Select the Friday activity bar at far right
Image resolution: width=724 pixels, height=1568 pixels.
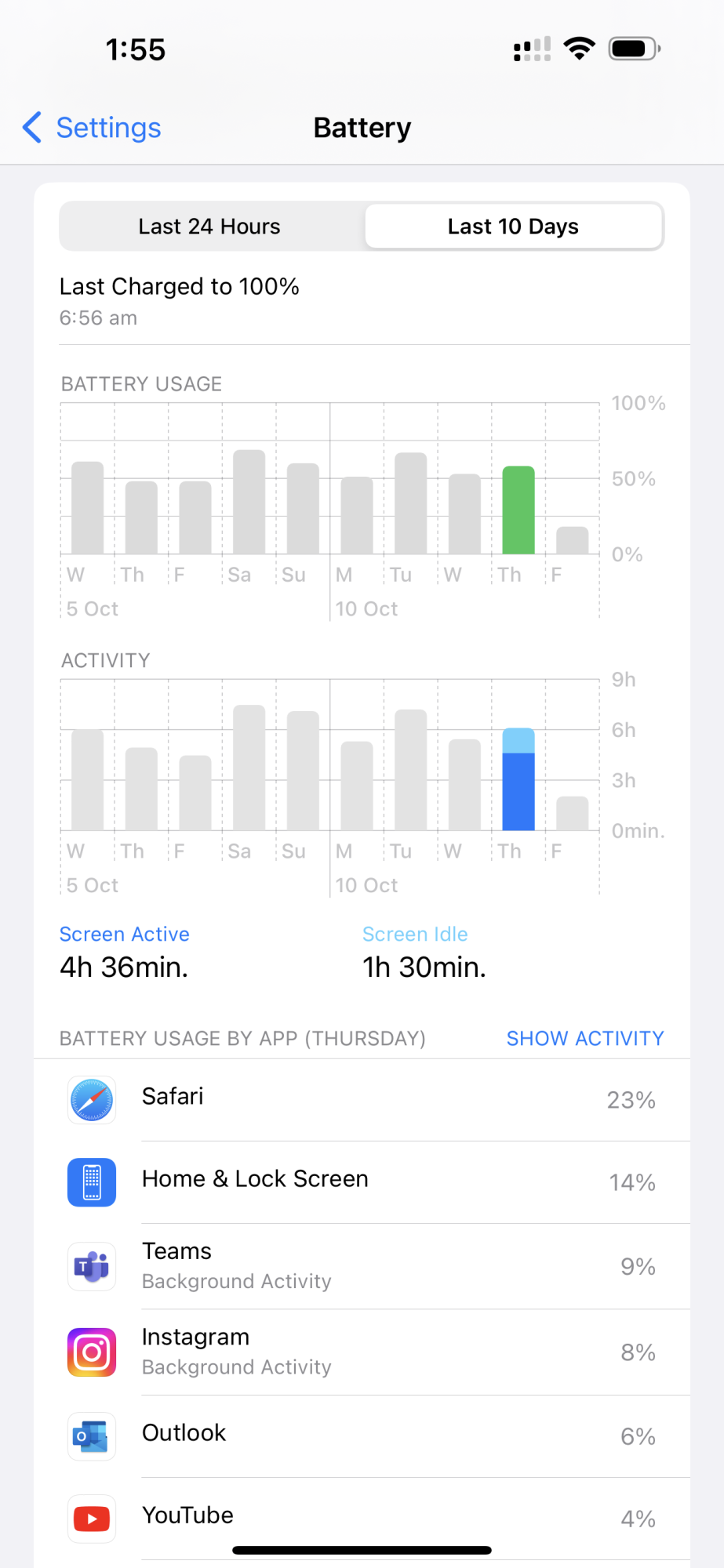[573, 814]
